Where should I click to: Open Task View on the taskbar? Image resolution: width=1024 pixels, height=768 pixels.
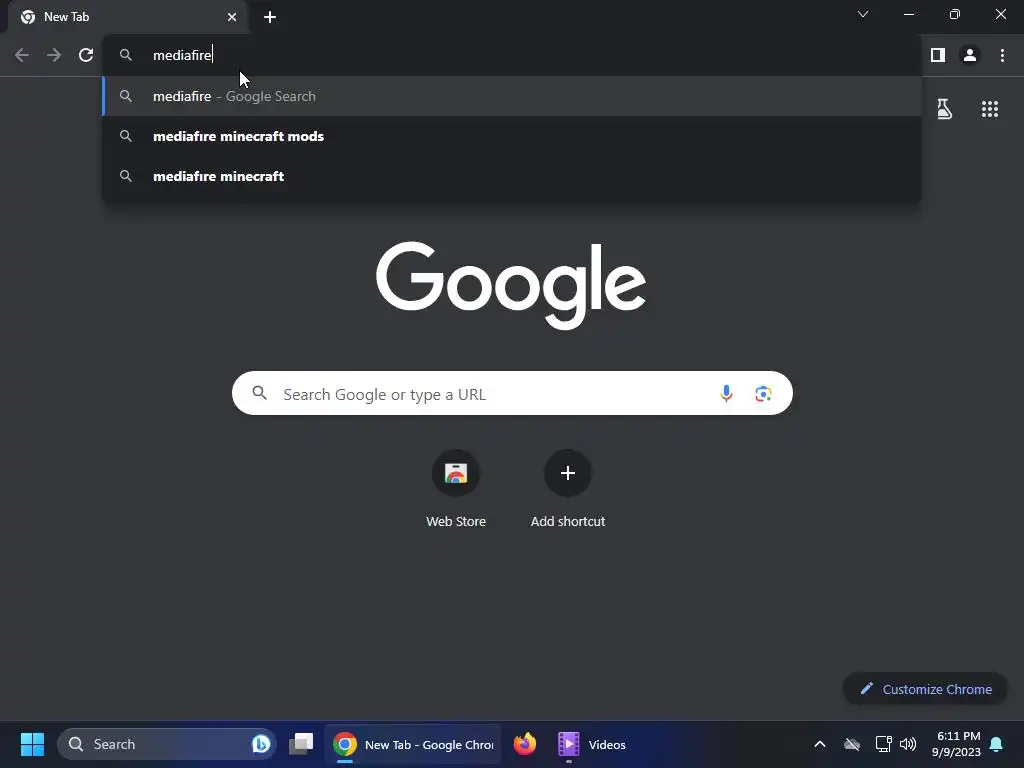(x=301, y=744)
